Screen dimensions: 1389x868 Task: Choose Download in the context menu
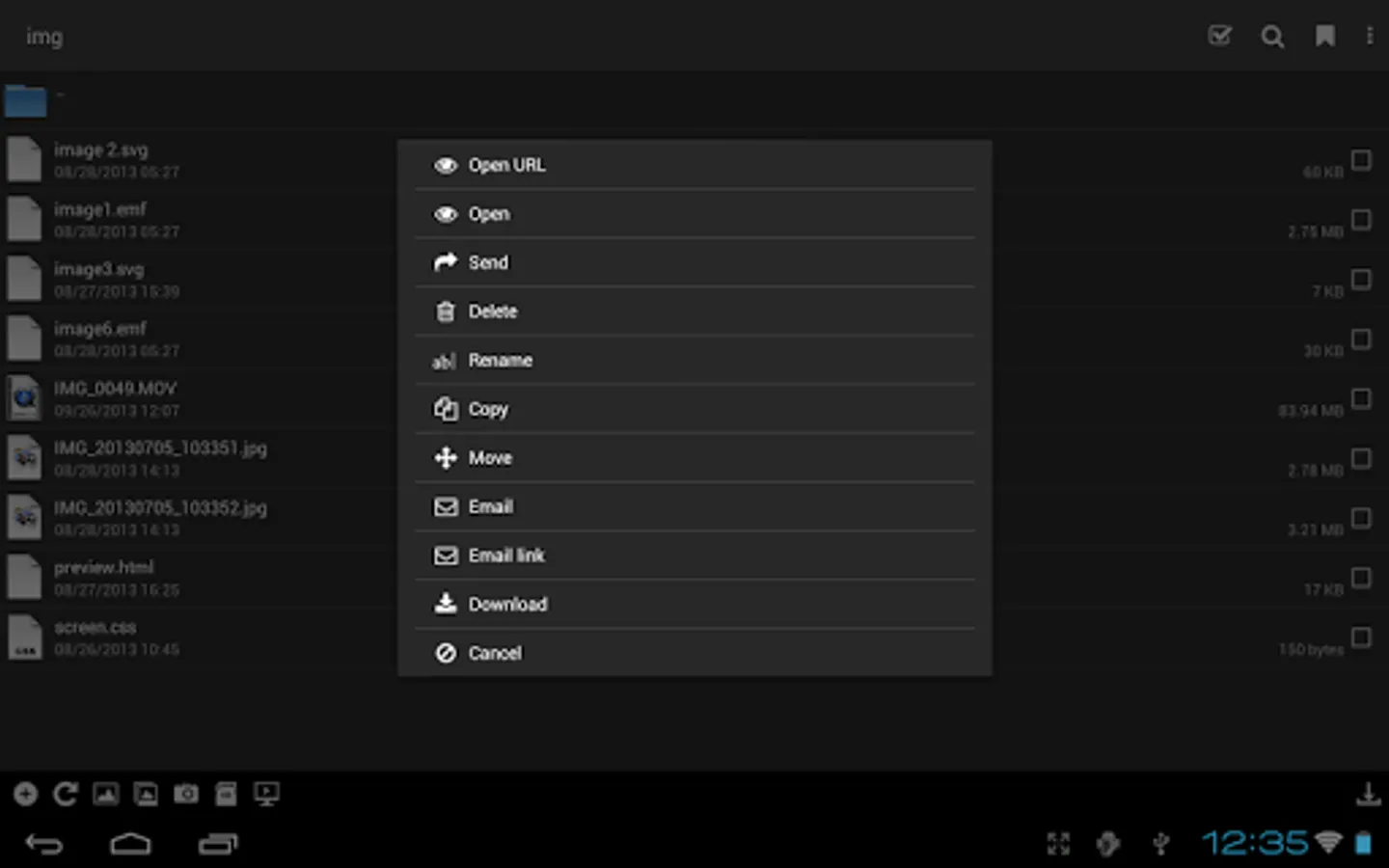click(x=694, y=605)
